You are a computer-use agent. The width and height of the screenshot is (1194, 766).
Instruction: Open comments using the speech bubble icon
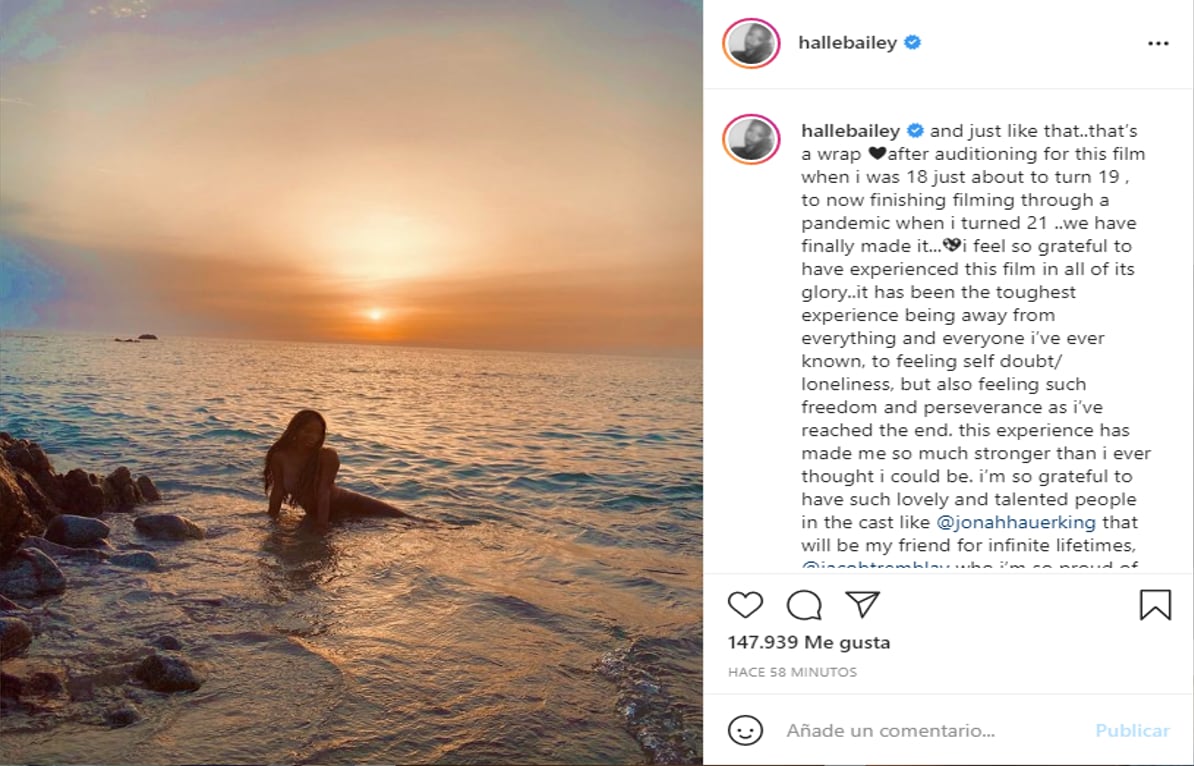(x=804, y=605)
